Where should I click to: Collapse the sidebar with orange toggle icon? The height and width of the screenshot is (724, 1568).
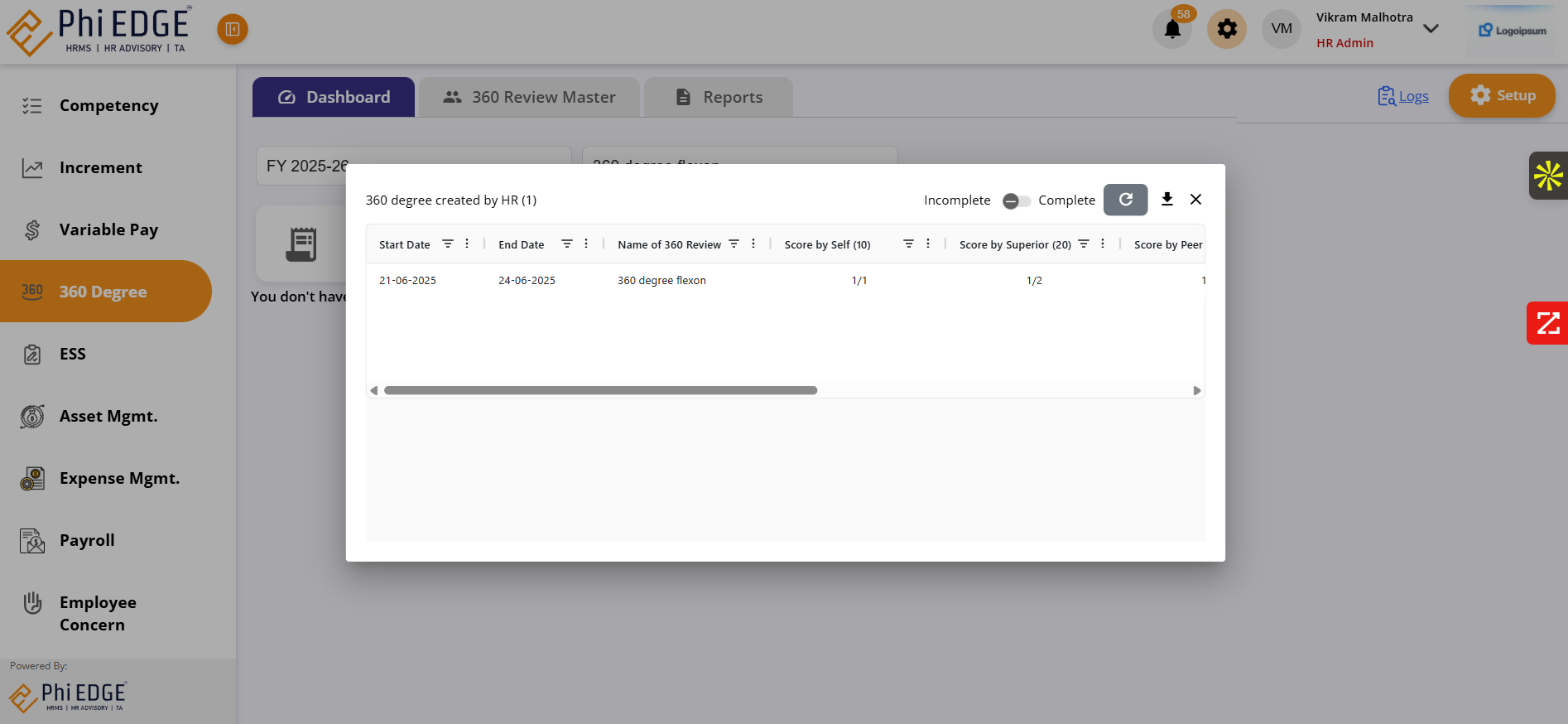tap(233, 30)
